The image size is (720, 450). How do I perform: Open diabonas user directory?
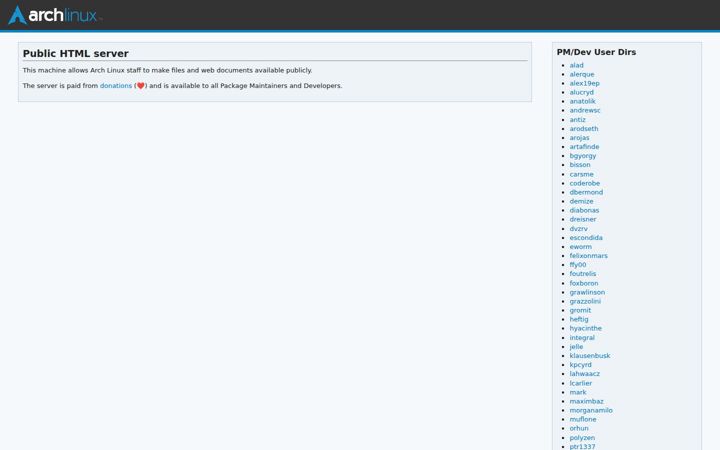click(584, 210)
